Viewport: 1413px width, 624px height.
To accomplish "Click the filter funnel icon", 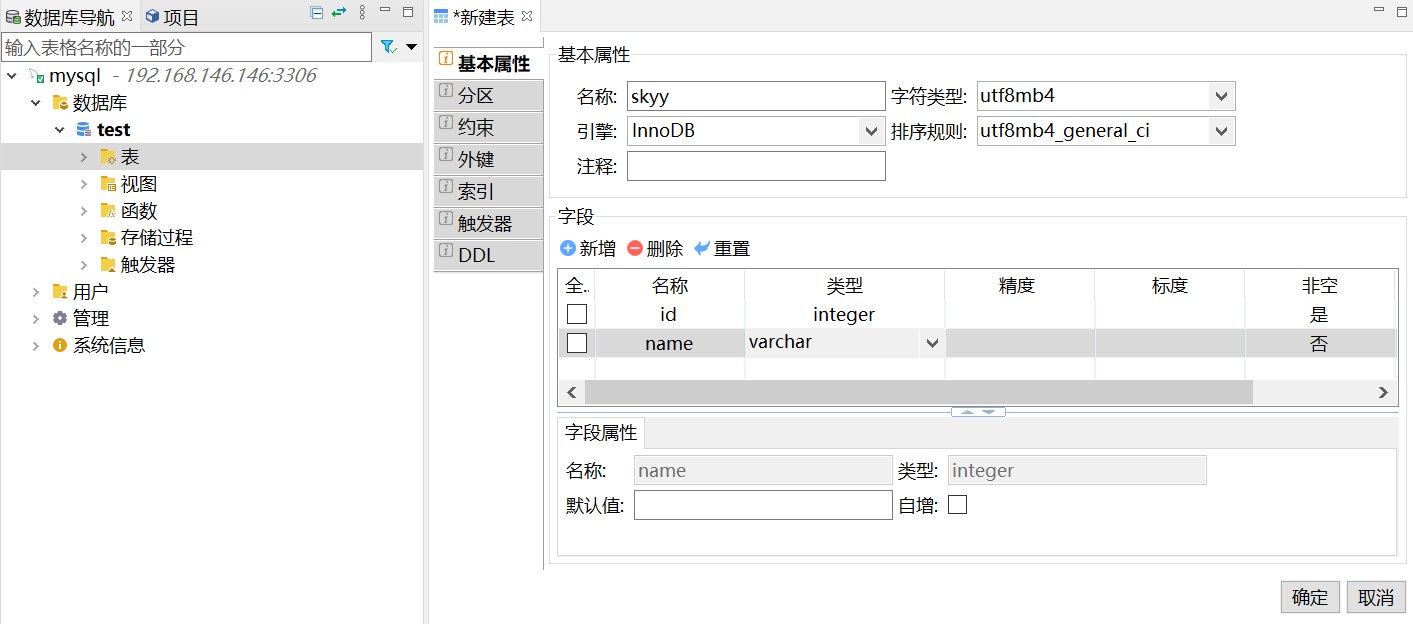I will [388, 46].
